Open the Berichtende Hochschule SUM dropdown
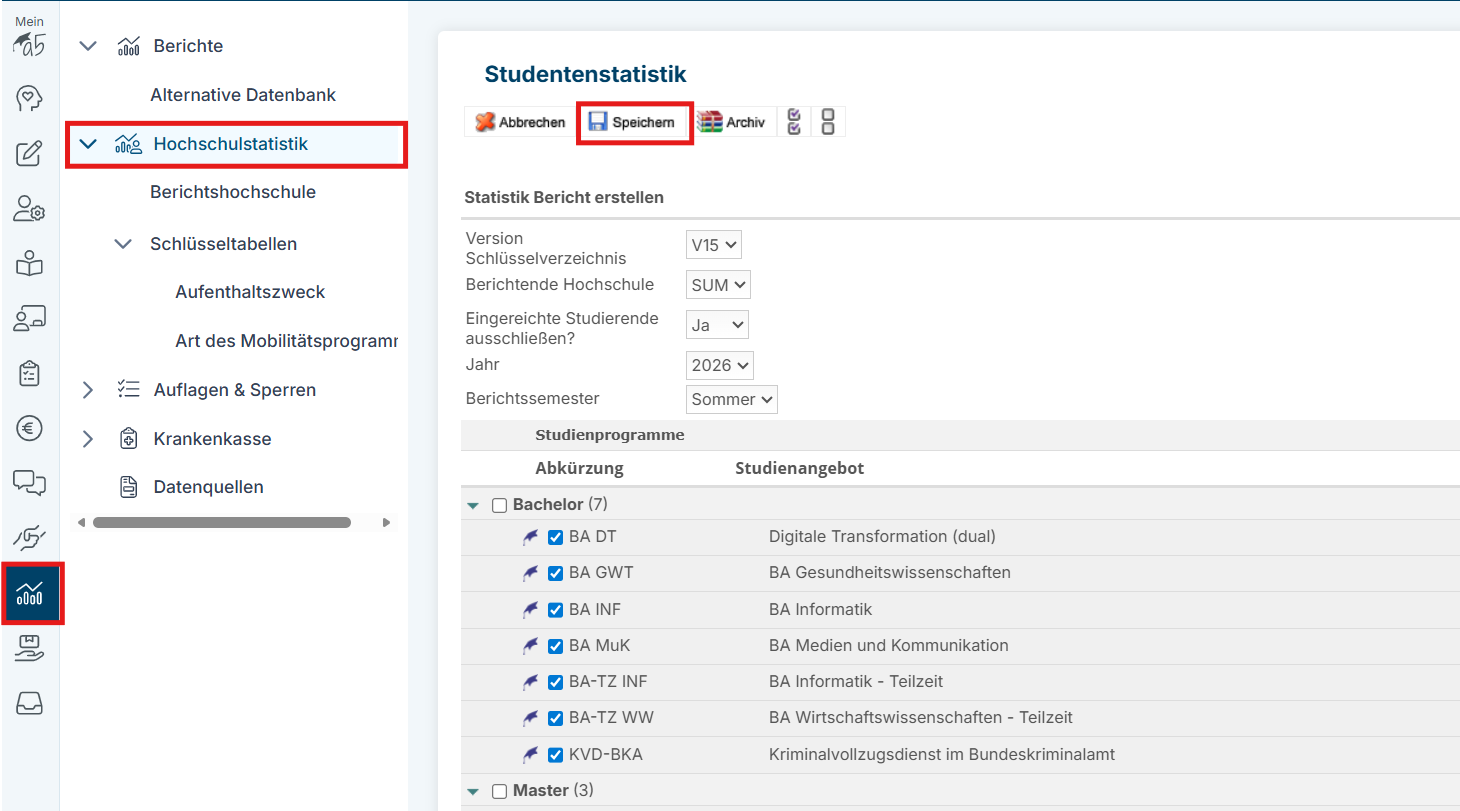The height and width of the screenshot is (811, 1460). tap(719, 285)
